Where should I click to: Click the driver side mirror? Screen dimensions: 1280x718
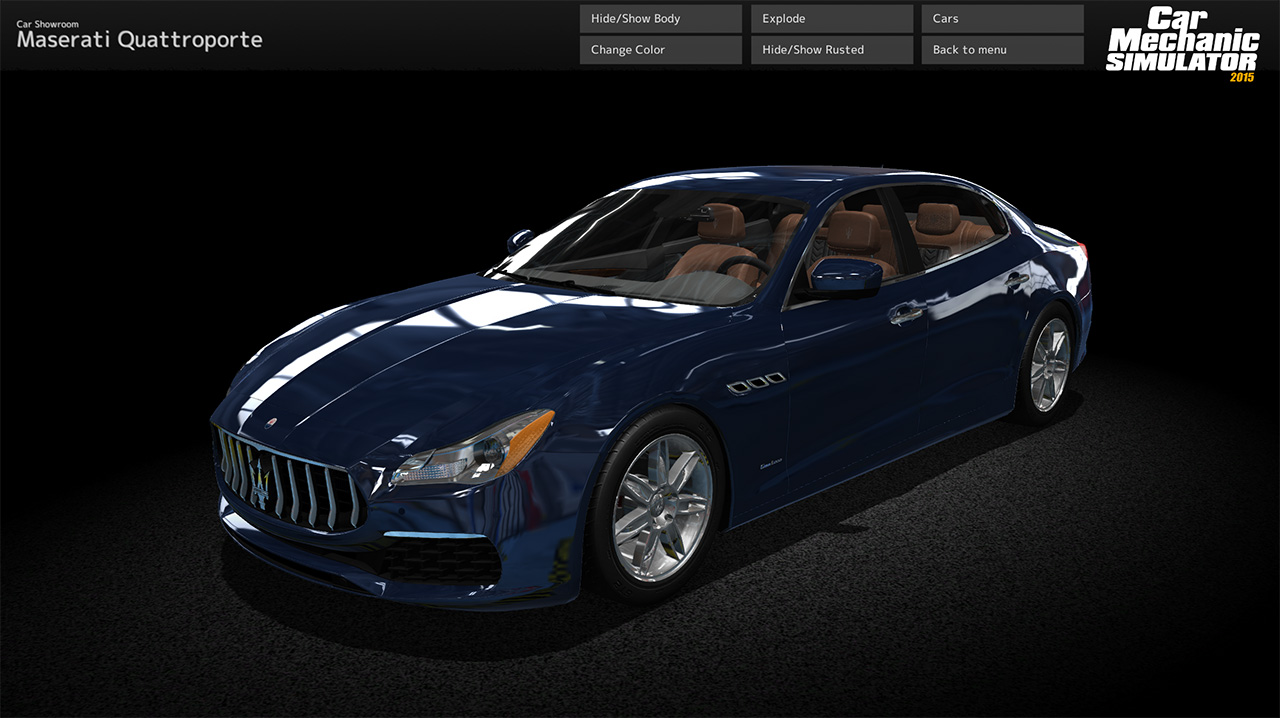coord(843,270)
